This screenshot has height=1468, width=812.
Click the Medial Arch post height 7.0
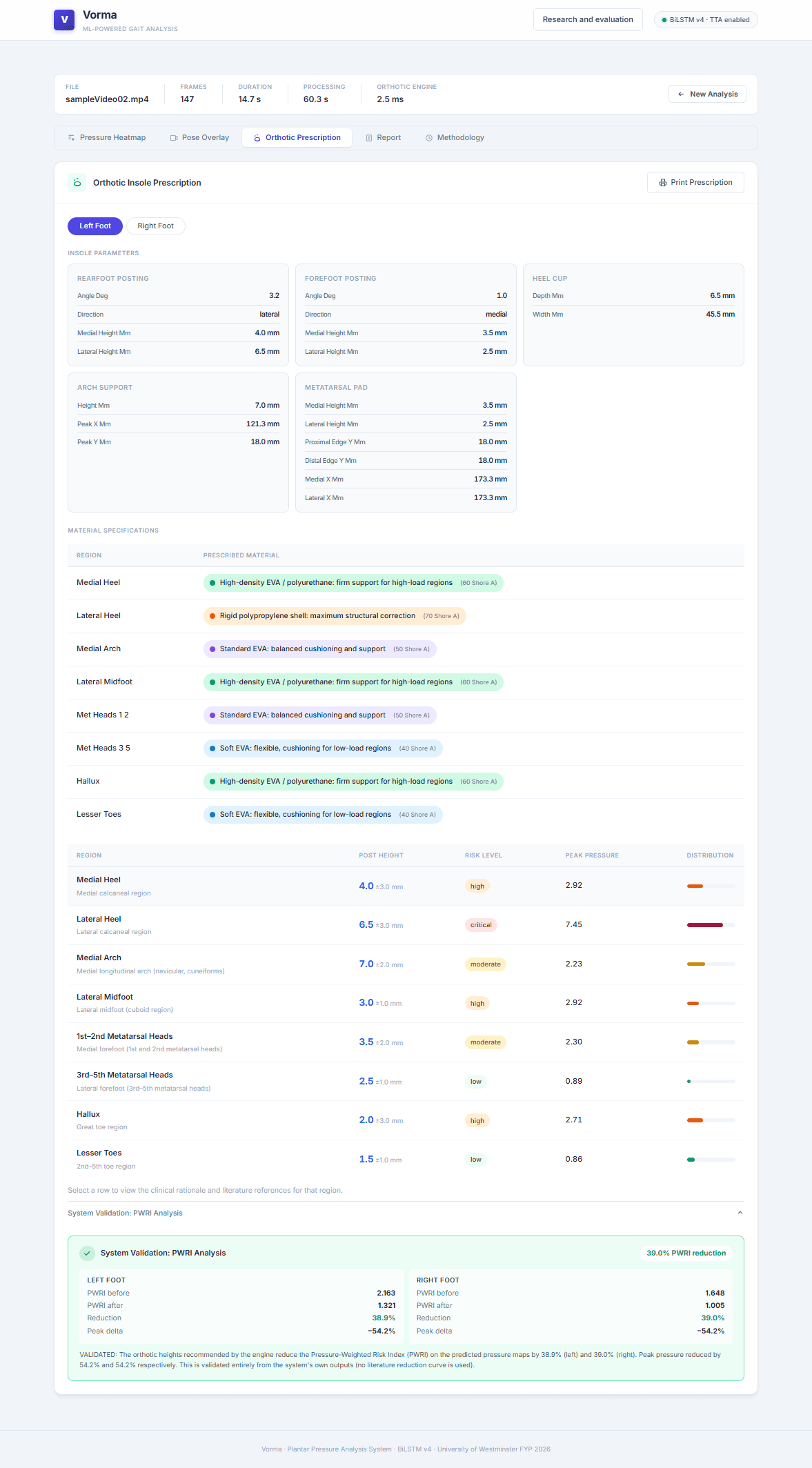(366, 964)
